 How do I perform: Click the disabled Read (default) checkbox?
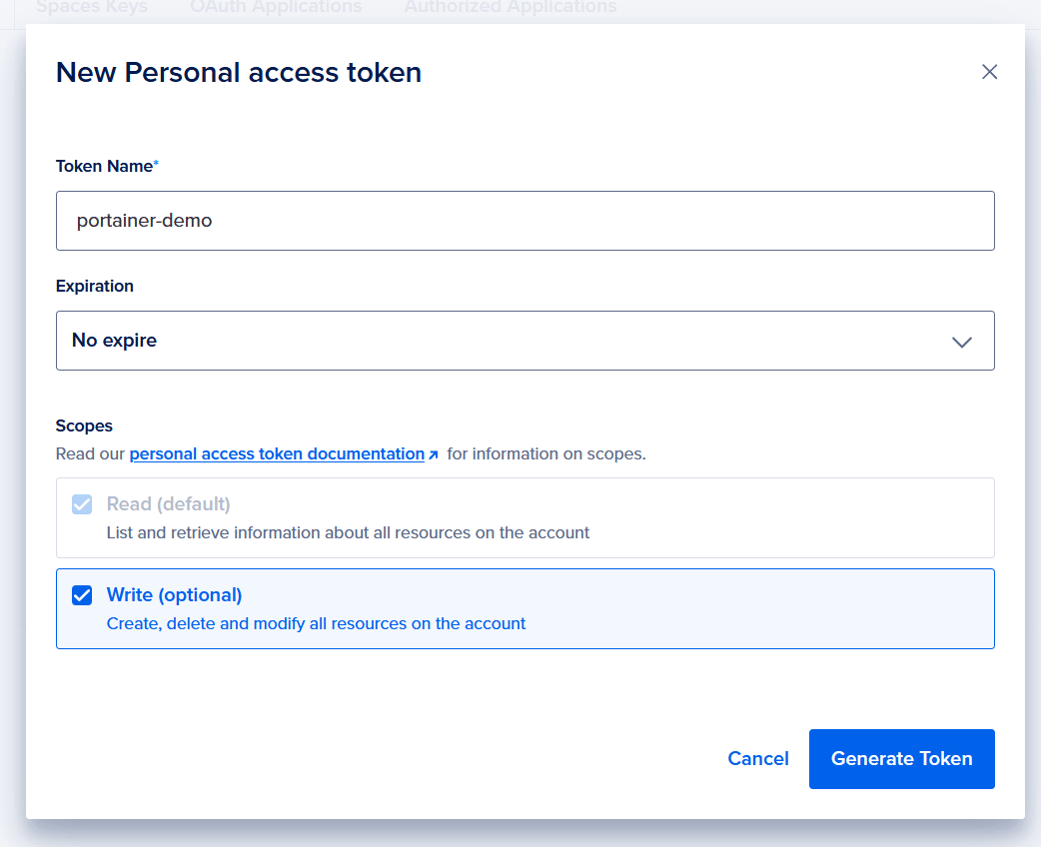click(82, 504)
